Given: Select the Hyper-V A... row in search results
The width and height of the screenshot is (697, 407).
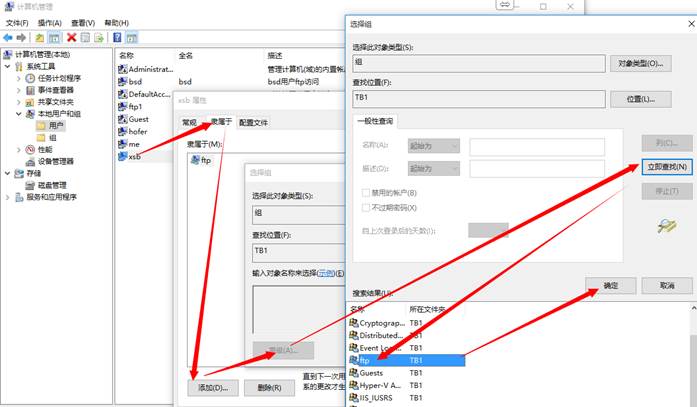Looking at the screenshot, I should [405, 385].
